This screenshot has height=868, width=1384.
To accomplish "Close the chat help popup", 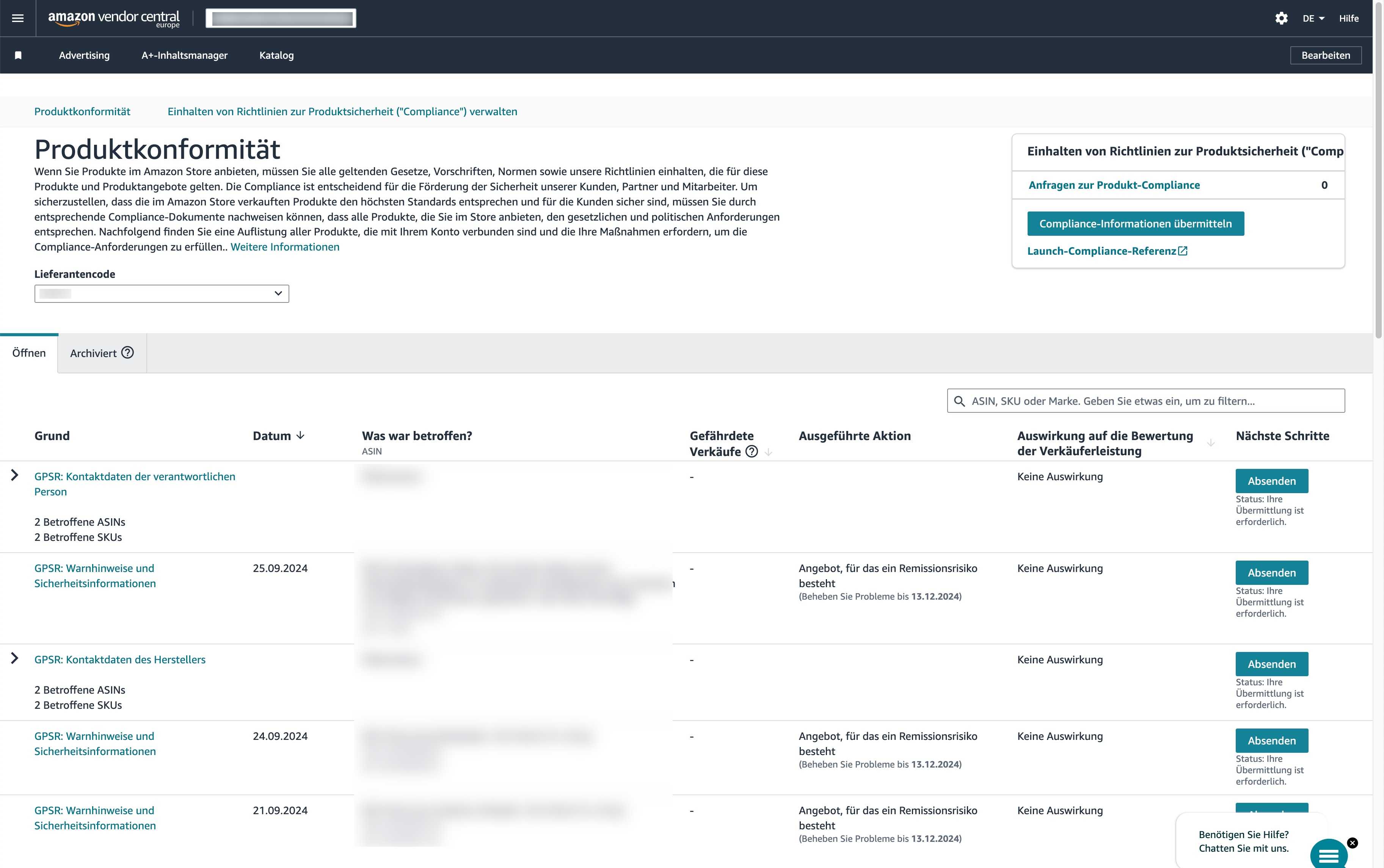I will coord(1353,843).
